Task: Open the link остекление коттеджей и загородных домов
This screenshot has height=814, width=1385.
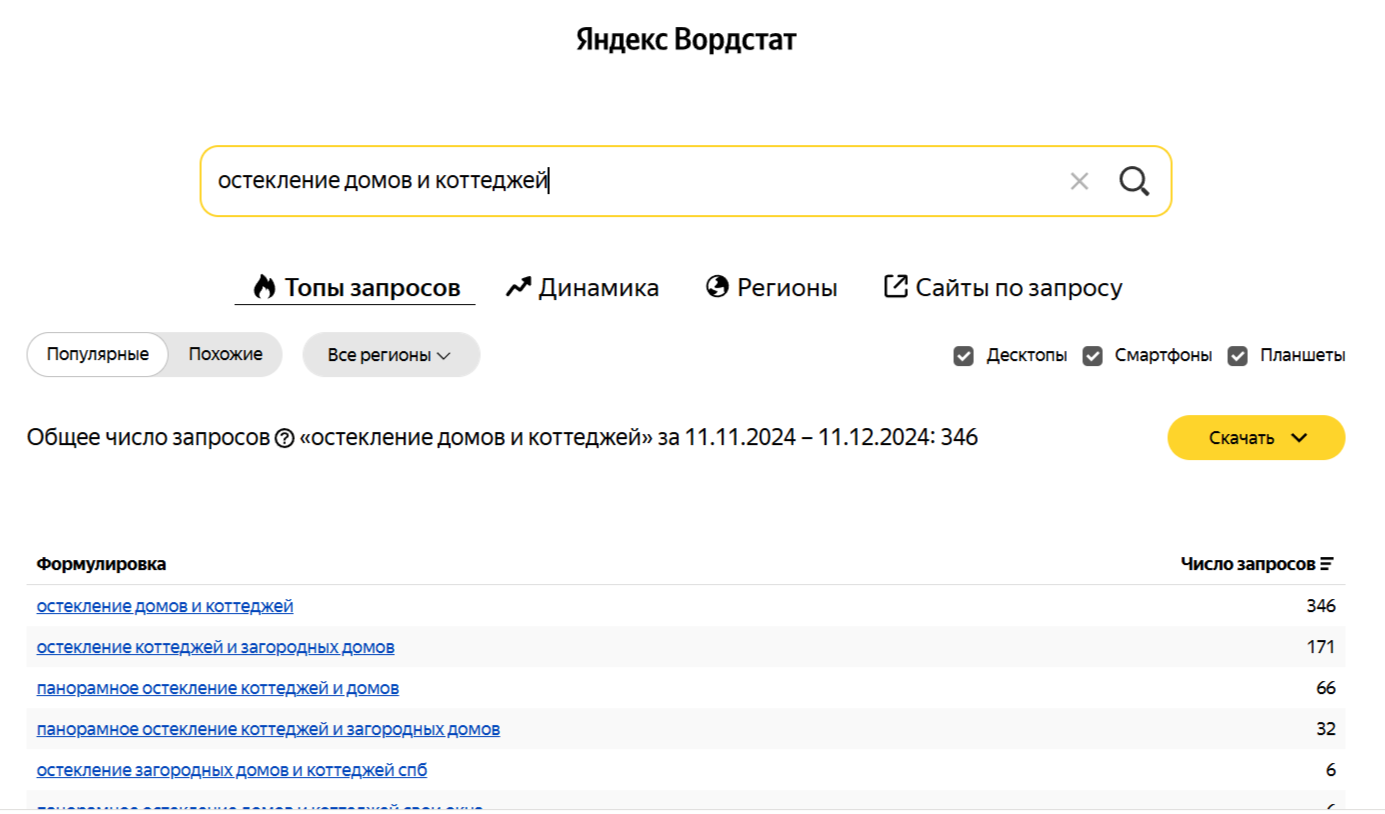Action: (x=216, y=647)
